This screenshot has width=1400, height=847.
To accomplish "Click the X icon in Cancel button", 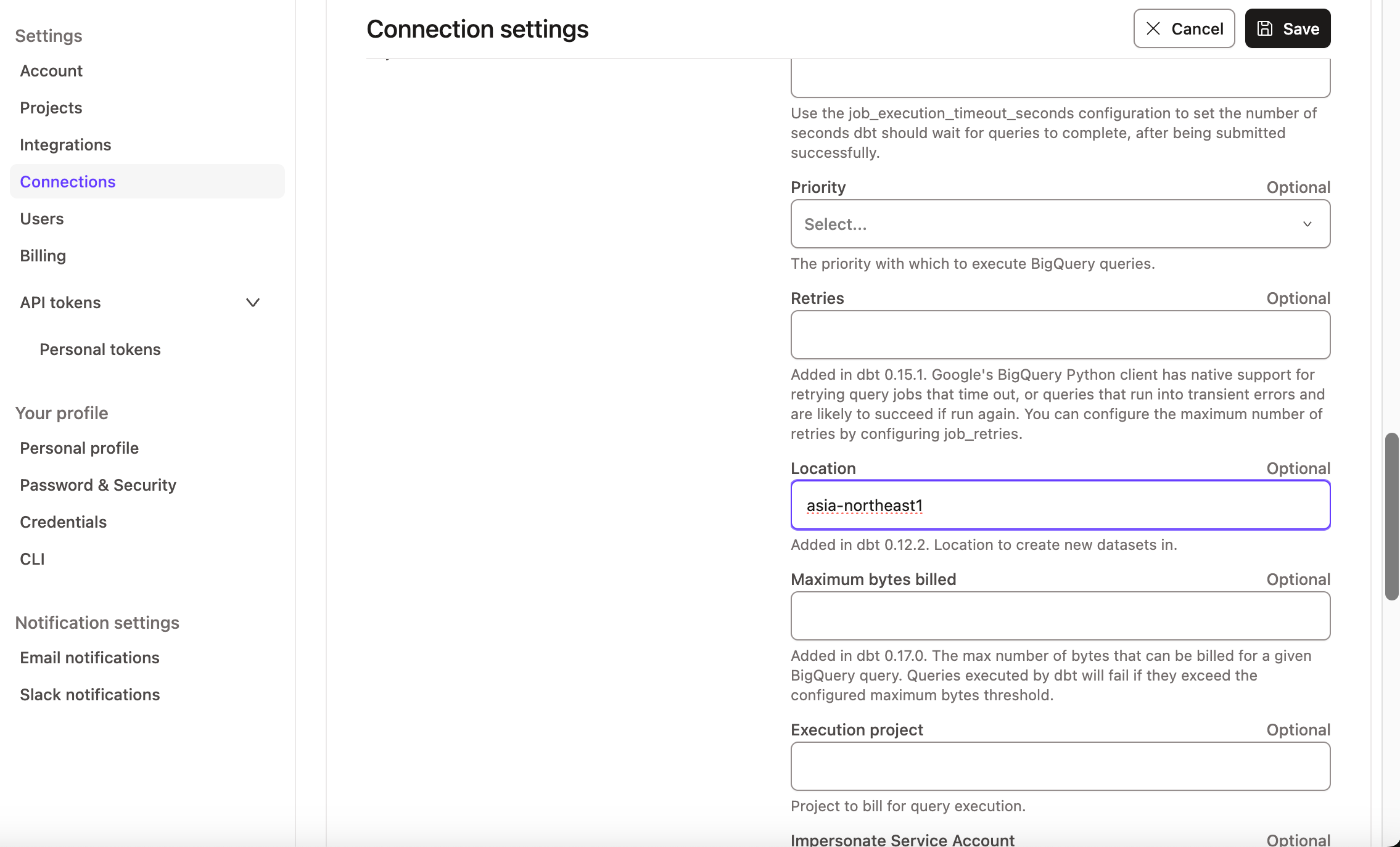I will click(1153, 29).
